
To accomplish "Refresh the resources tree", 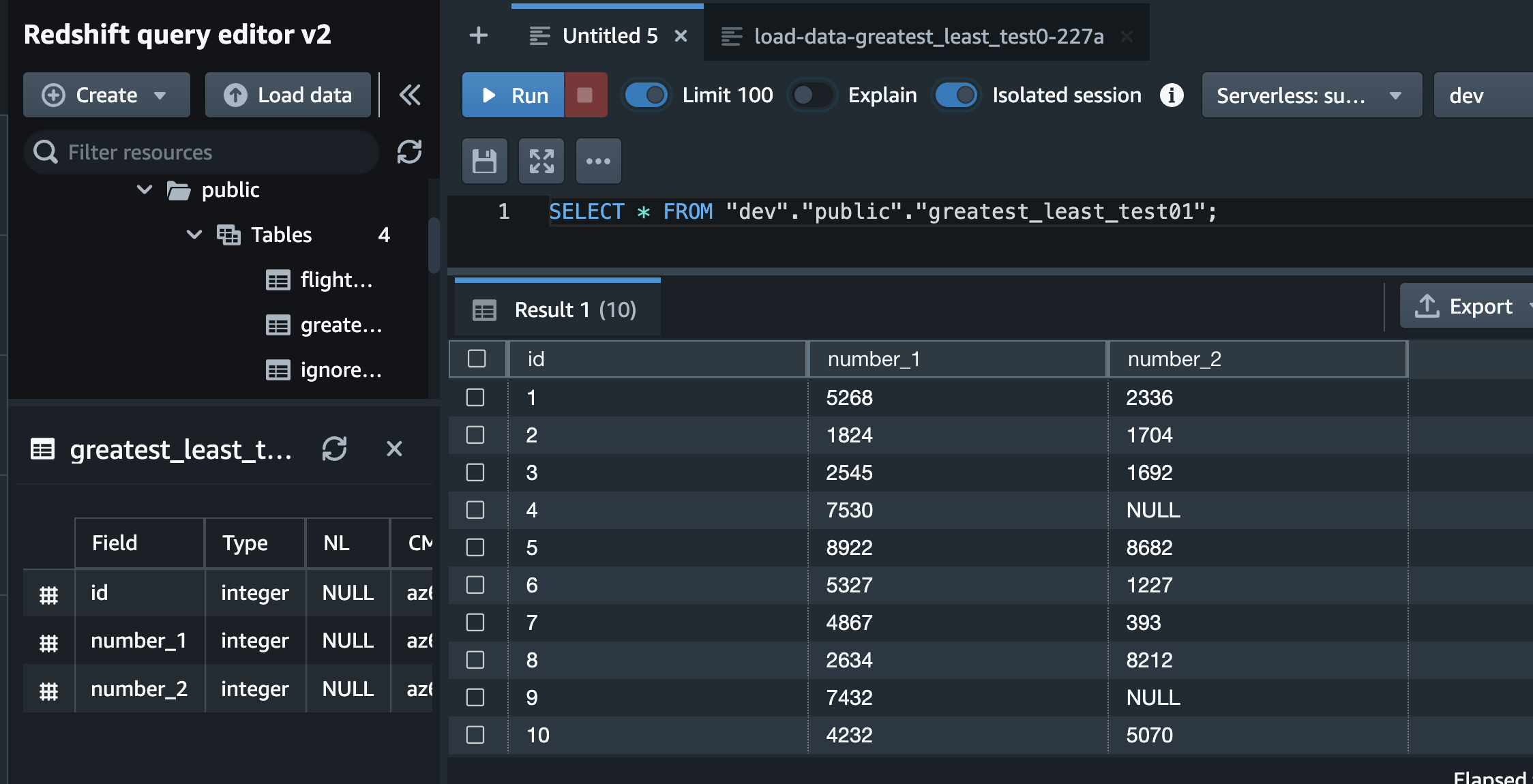I will [x=409, y=151].
